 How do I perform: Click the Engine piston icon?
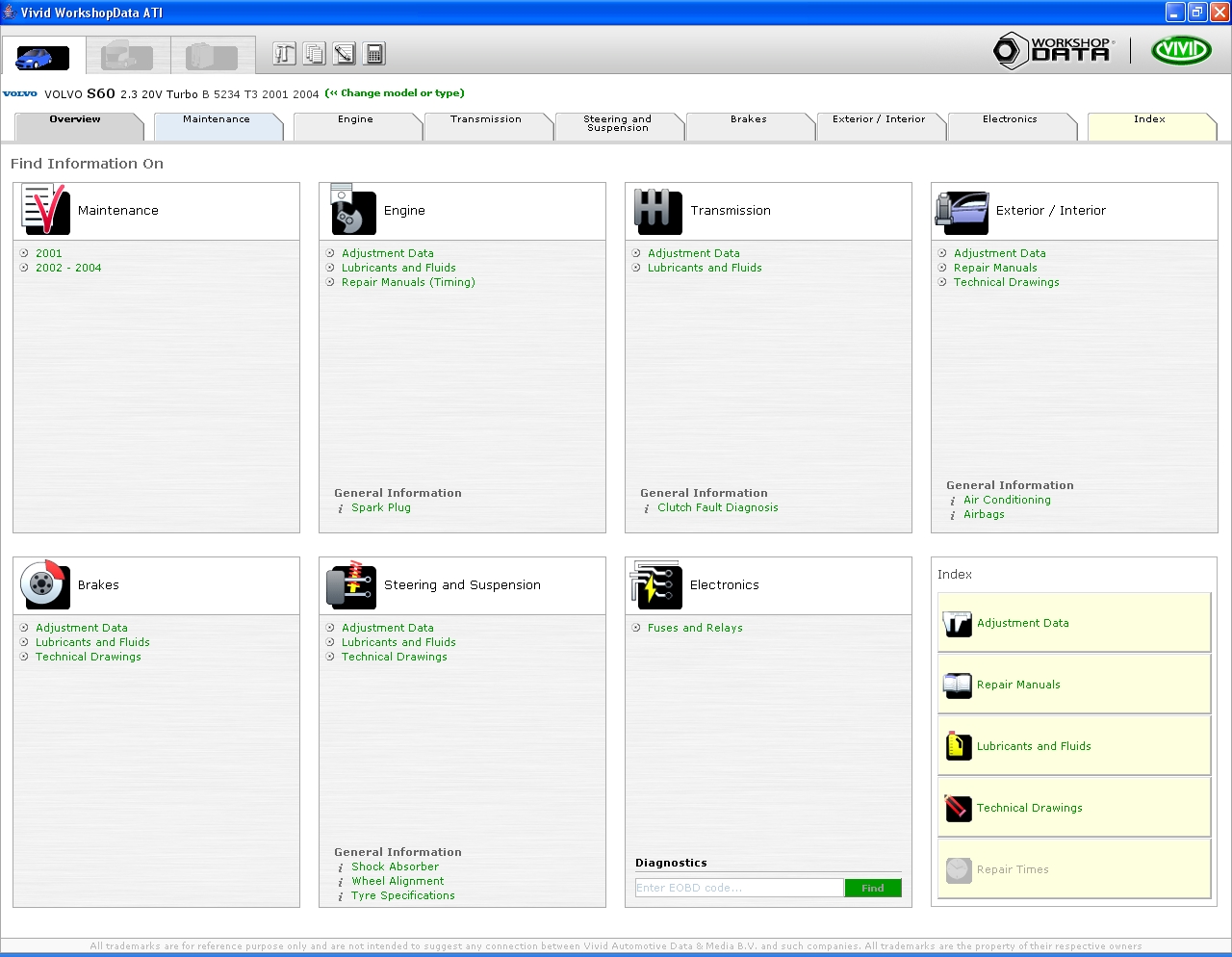(x=352, y=209)
